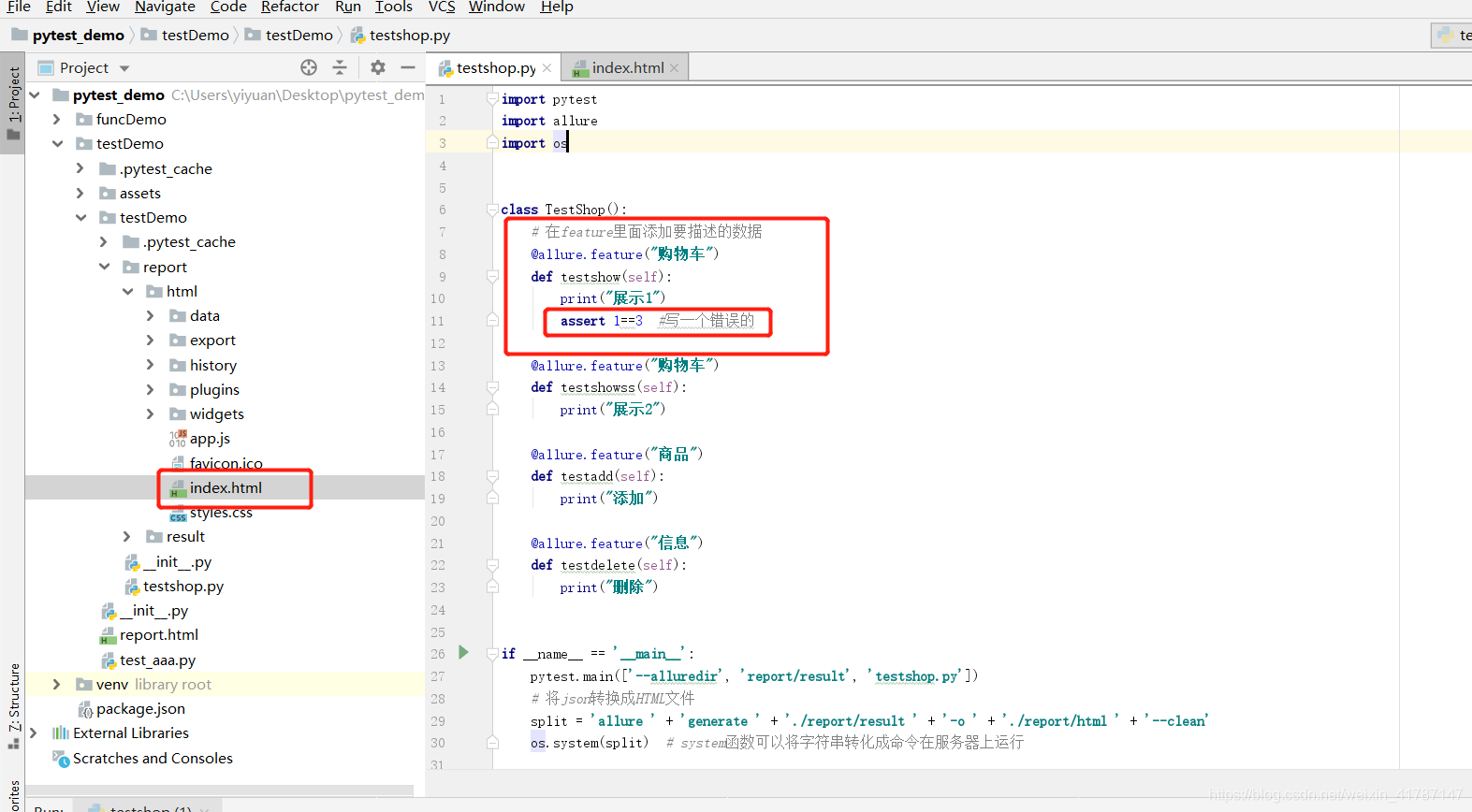Click os.system(split) code on line 30
This screenshot has height=812, width=1472.
coord(590,743)
